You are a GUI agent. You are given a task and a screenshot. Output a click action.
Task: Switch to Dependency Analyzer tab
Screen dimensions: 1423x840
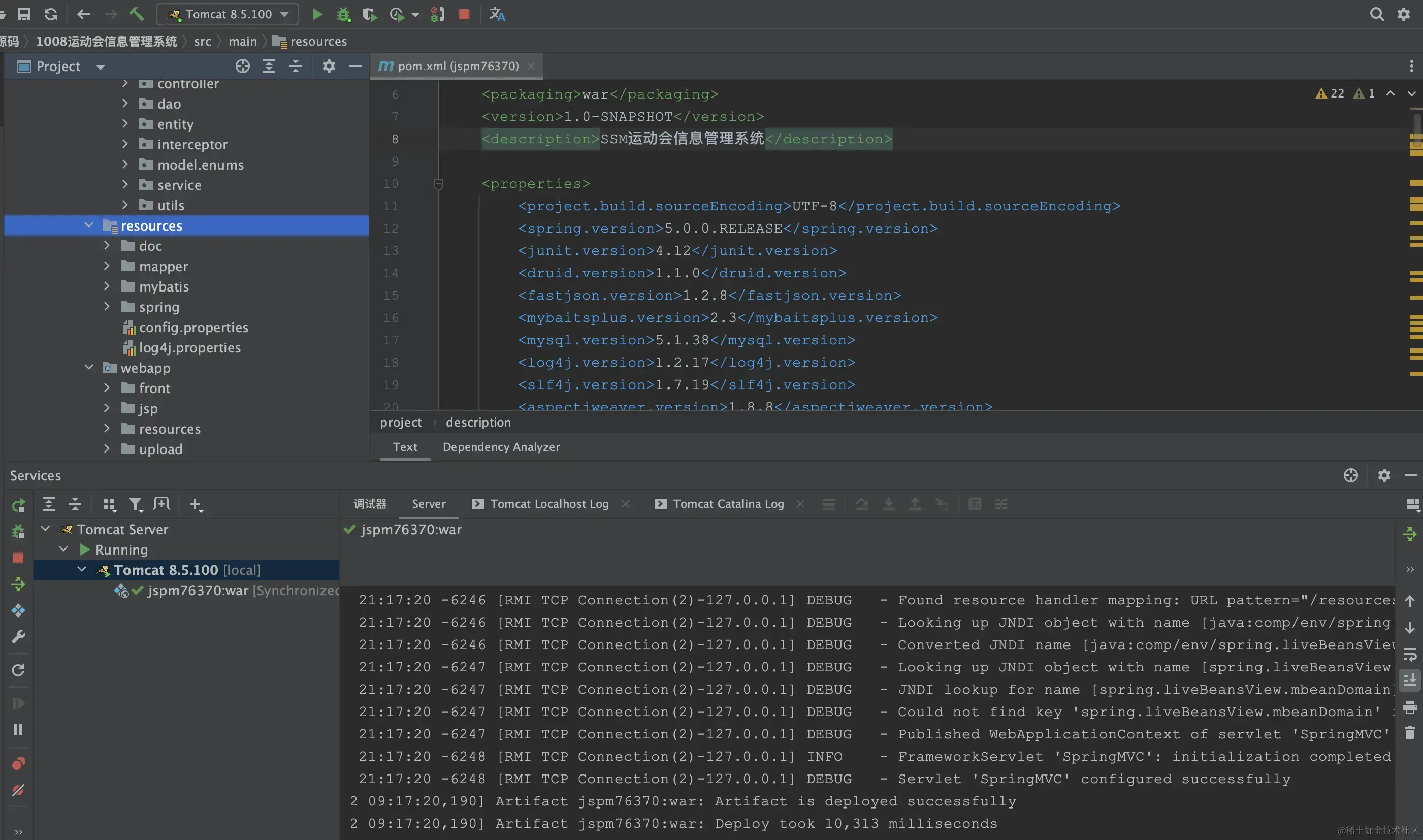pyautogui.click(x=501, y=446)
